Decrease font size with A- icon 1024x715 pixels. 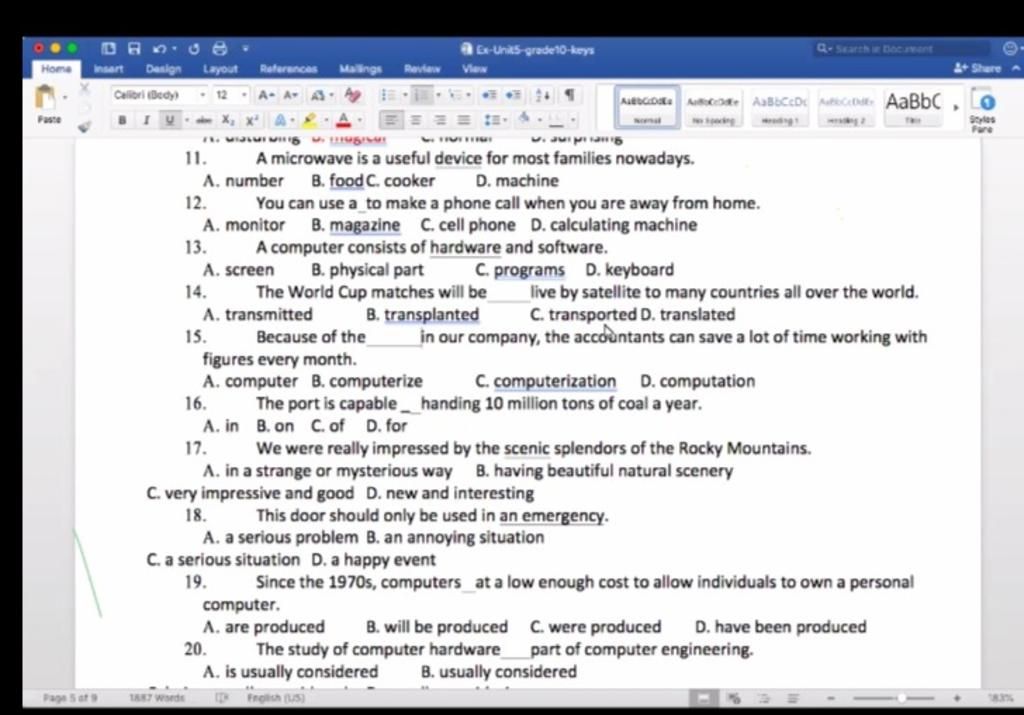(291, 95)
